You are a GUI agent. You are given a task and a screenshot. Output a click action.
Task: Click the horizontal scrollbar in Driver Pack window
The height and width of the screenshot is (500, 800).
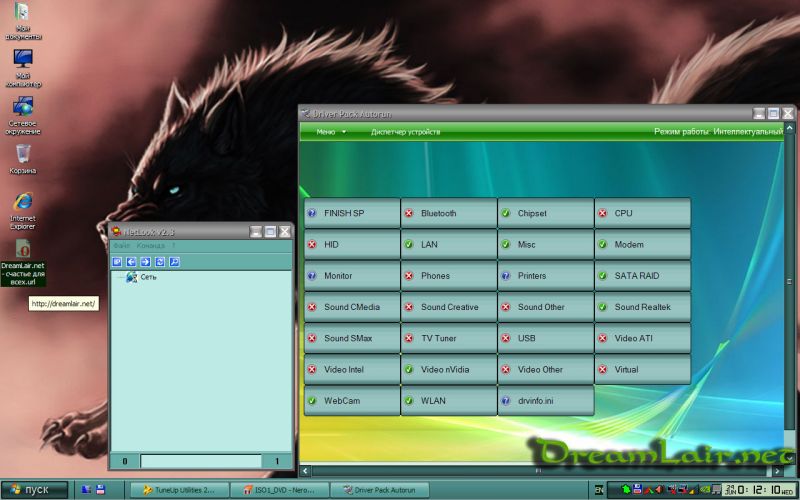click(x=540, y=470)
